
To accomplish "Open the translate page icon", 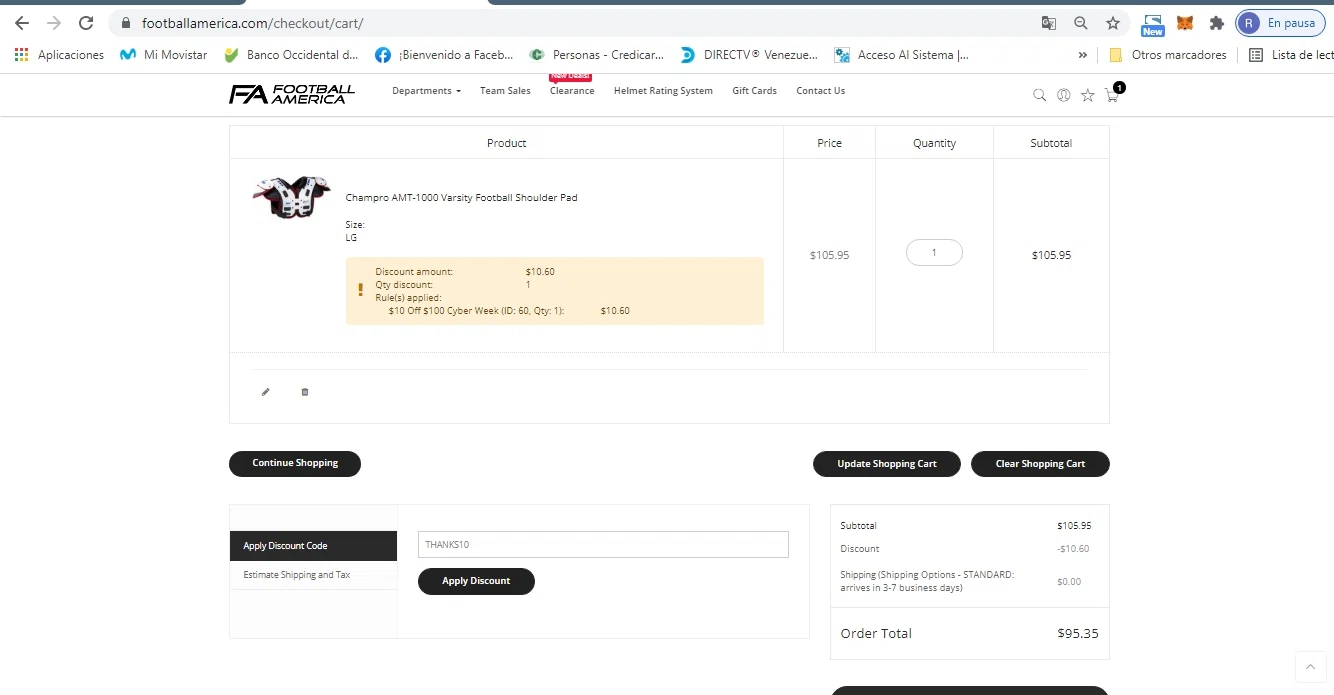I will 1048,23.
